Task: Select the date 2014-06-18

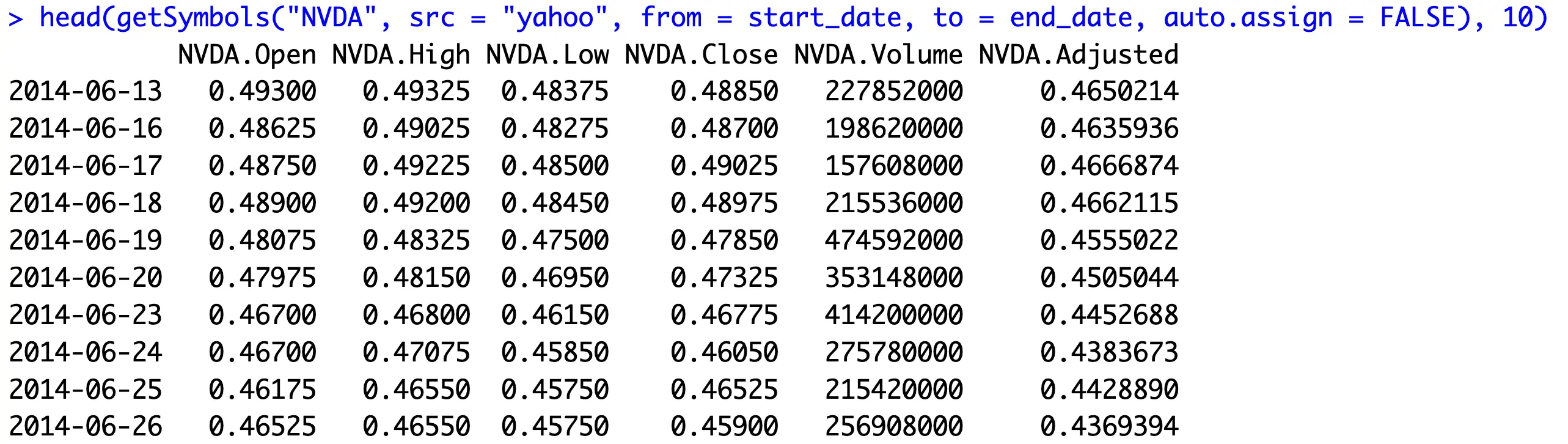Action: point(86,203)
